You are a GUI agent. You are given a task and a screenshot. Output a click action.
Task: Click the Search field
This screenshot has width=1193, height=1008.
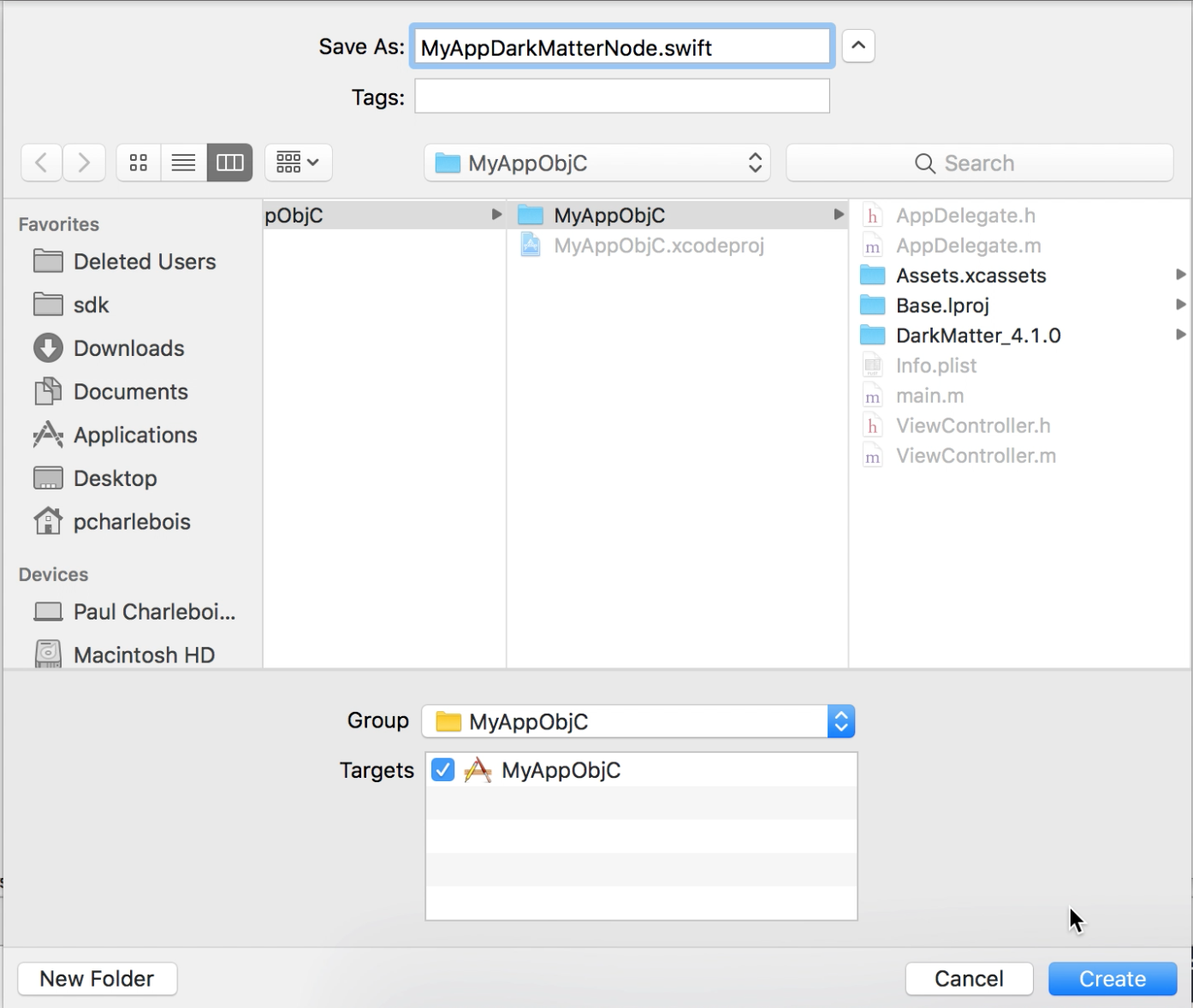[x=979, y=163]
